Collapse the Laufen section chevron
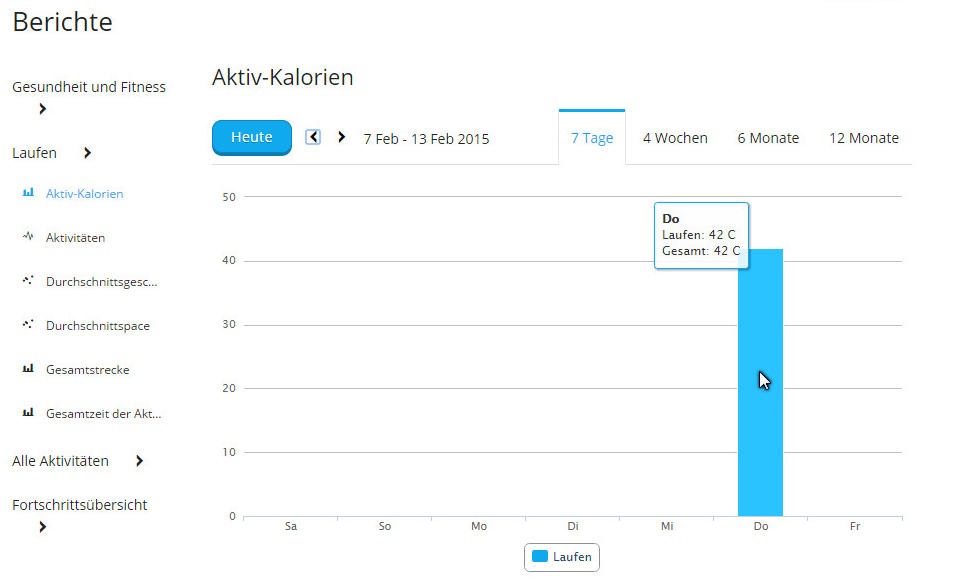 [x=87, y=153]
